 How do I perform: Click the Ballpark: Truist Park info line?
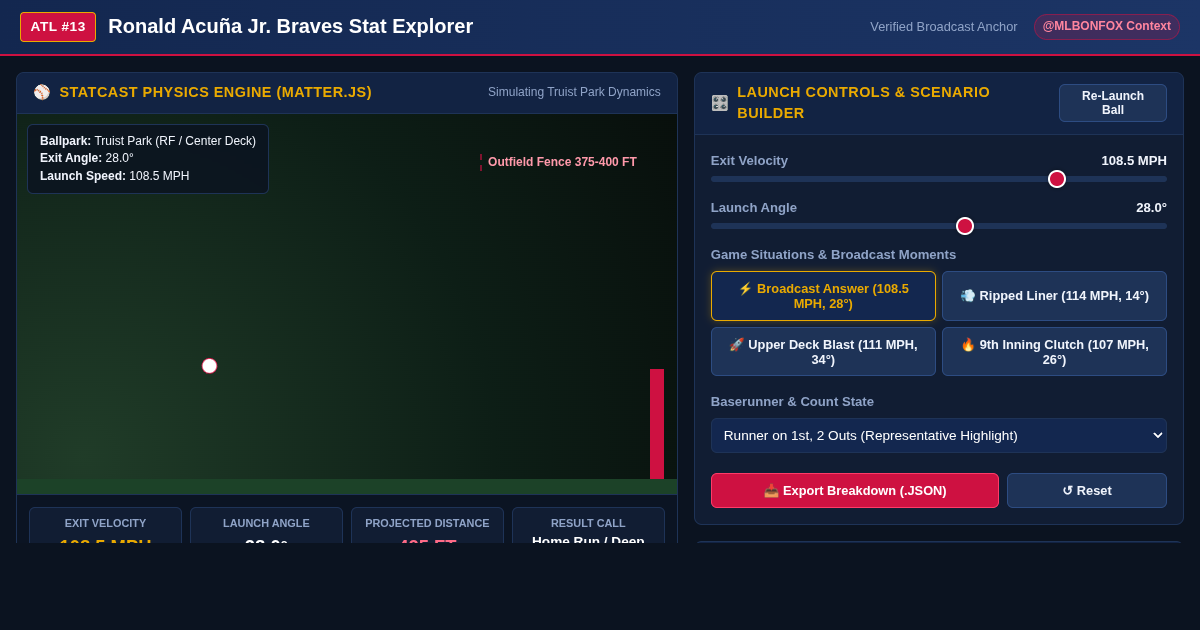tap(148, 141)
